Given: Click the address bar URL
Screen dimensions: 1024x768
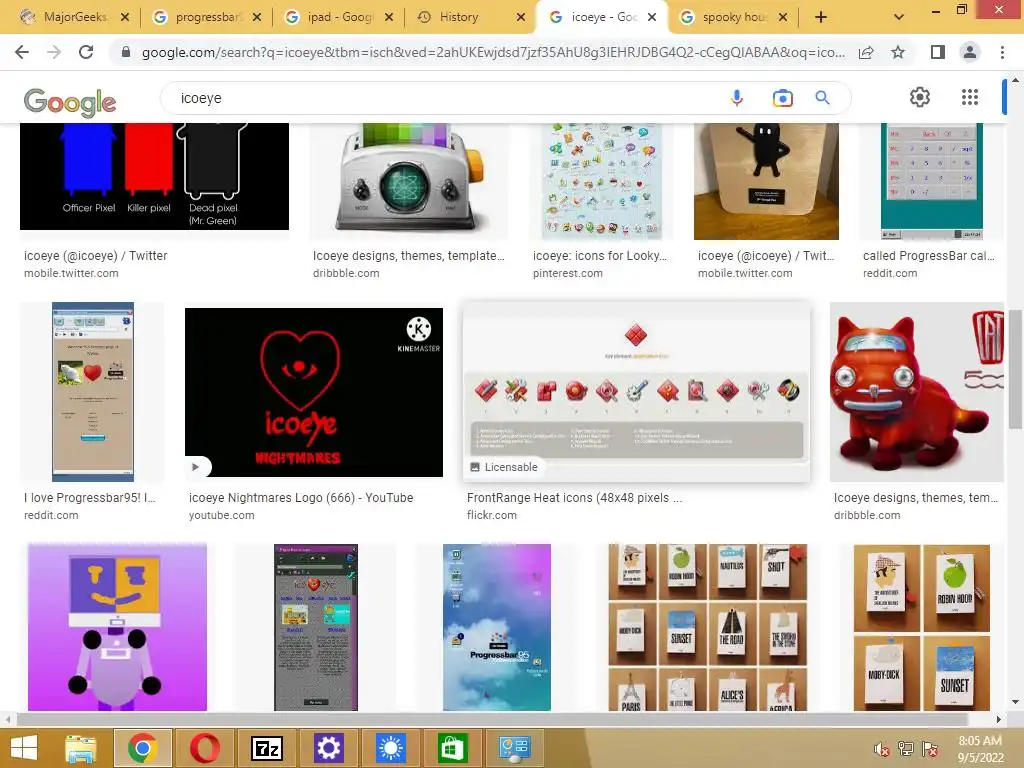Looking at the screenshot, I should click(x=493, y=52).
